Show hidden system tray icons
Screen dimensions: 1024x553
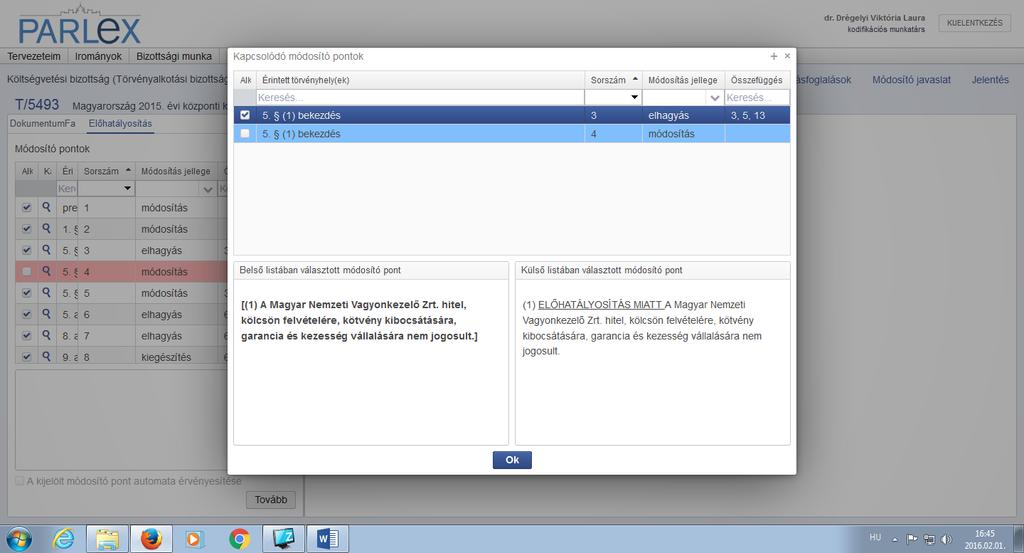[x=895, y=539]
